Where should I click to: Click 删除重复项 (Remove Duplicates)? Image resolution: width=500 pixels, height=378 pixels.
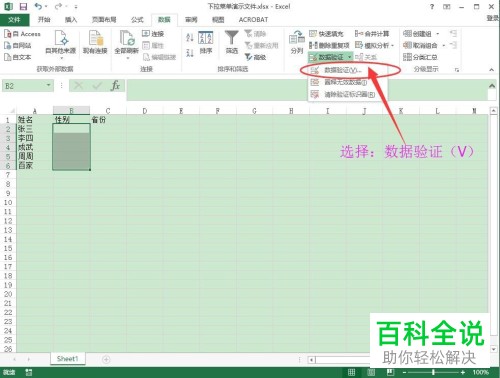coord(329,45)
